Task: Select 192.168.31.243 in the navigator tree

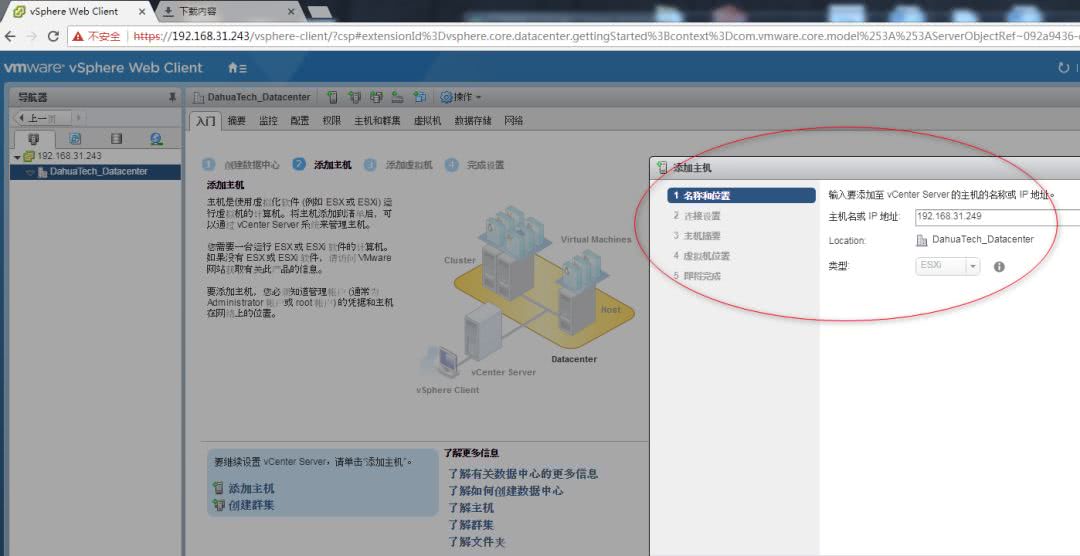Action: 69,156
